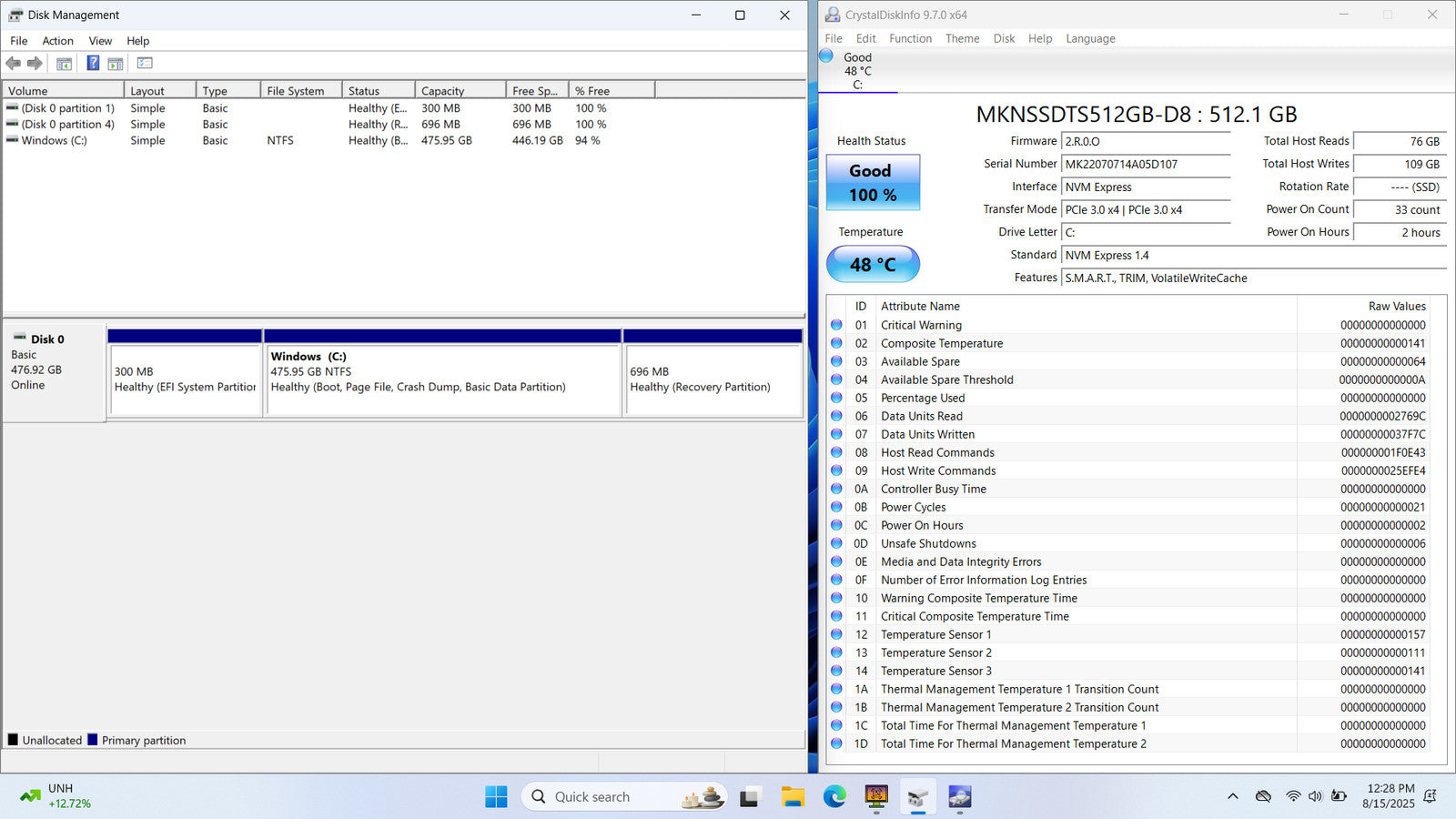Screen dimensions: 1456x819
Task: Click the Back arrow in Disk Management toolbar
Action: [x=13, y=64]
